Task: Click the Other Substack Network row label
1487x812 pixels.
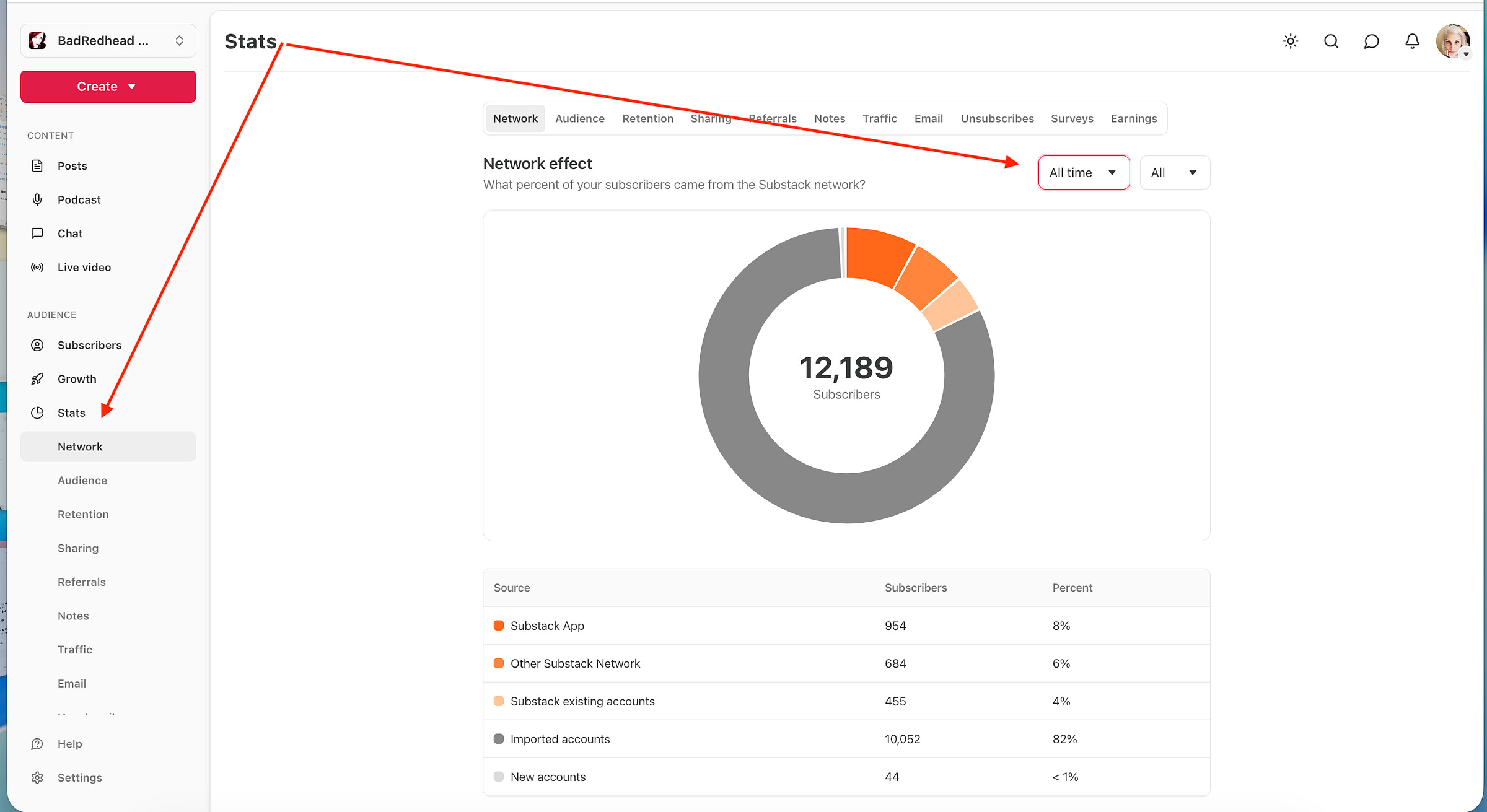Action: tap(575, 663)
